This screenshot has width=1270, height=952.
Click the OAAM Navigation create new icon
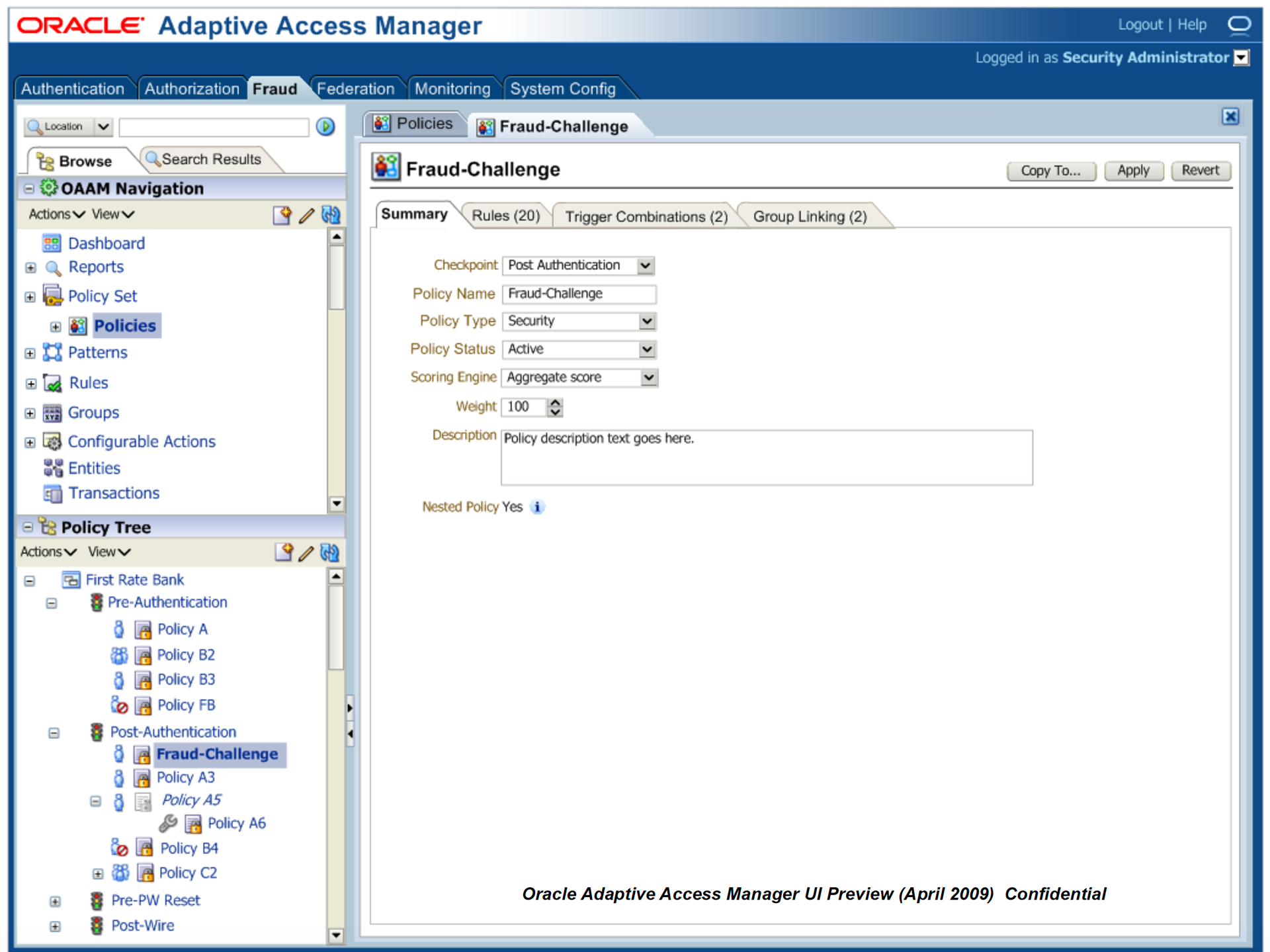point(282,215)
